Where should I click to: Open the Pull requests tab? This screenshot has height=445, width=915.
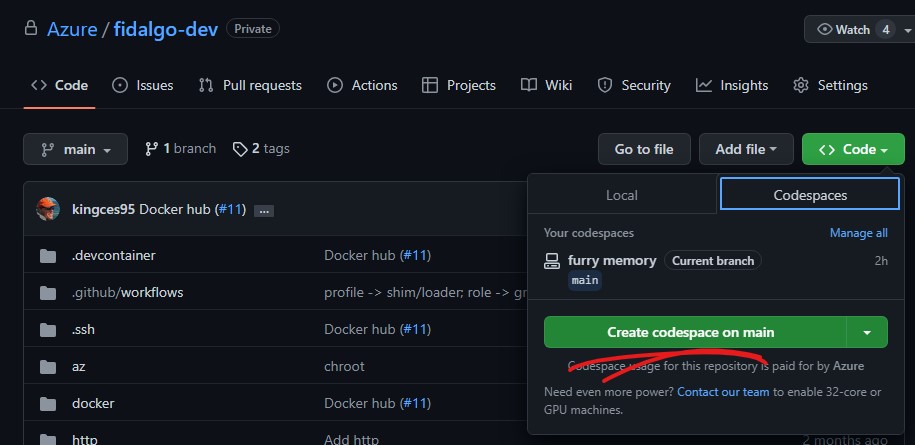(x=250, y=85)
